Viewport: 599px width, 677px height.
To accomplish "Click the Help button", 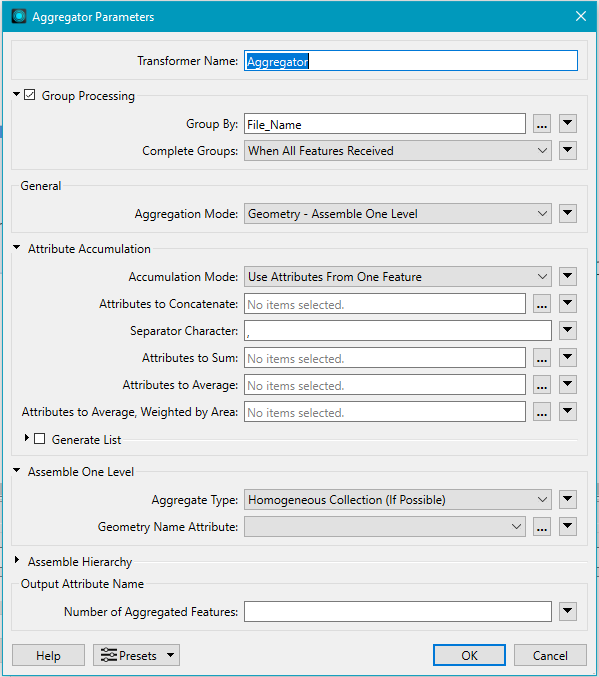I will (48, 655).
